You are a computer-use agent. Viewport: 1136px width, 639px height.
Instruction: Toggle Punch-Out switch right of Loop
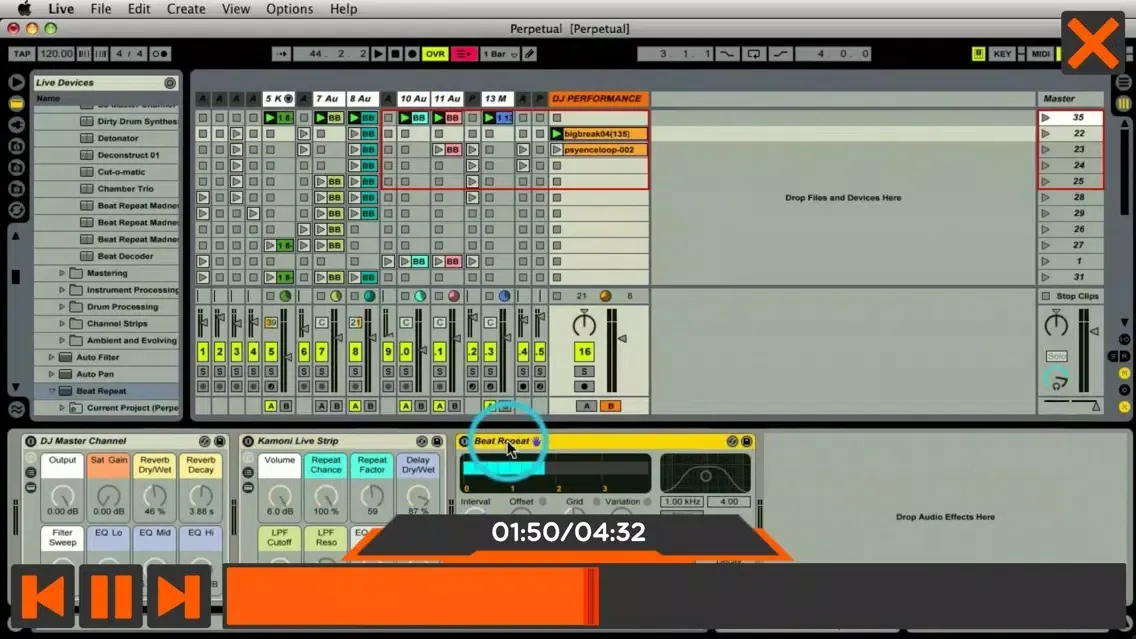coord(780,54)
